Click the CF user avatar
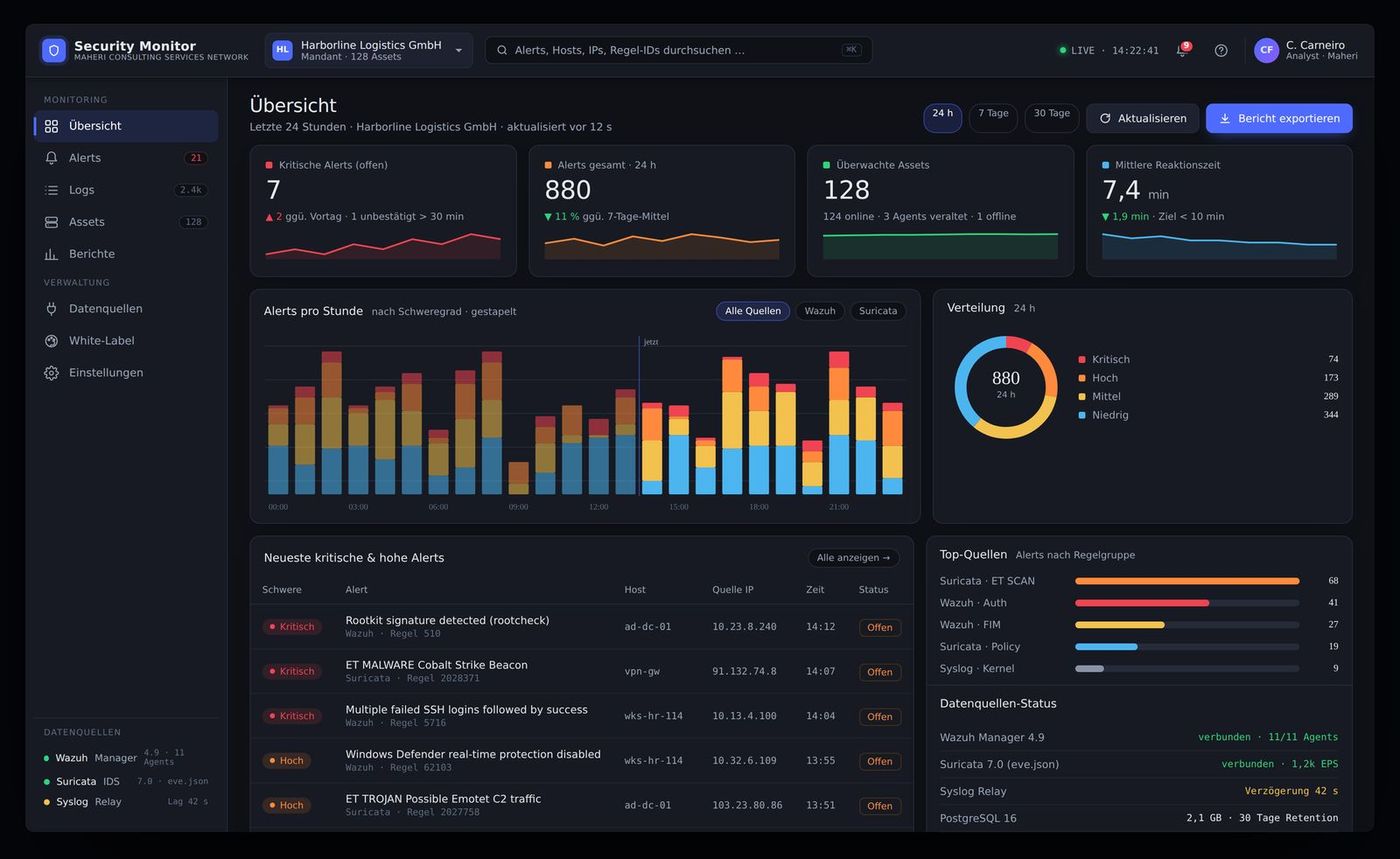 pyautogui.click(x=1266, y=50)
